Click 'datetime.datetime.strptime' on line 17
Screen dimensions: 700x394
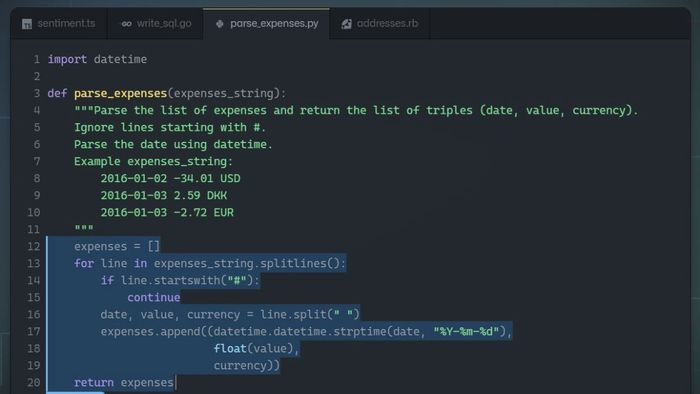point(300,332)
